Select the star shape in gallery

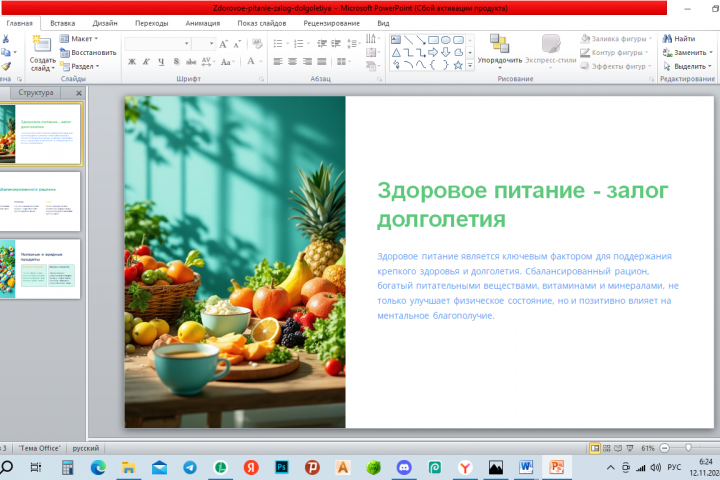click(x=458, y=65)
